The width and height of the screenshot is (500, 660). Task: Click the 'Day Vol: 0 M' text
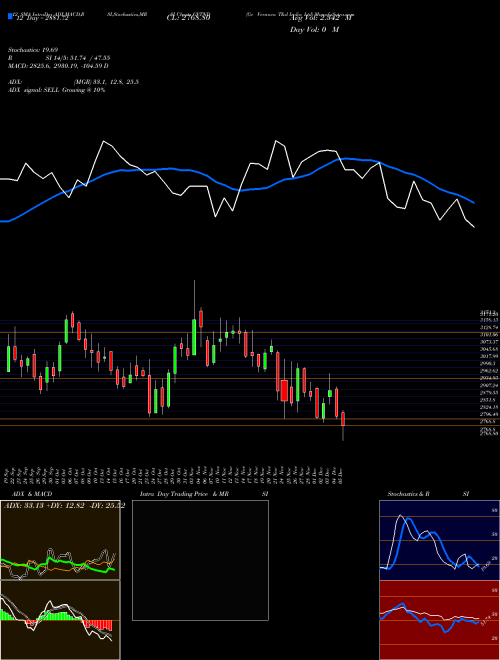314,30
